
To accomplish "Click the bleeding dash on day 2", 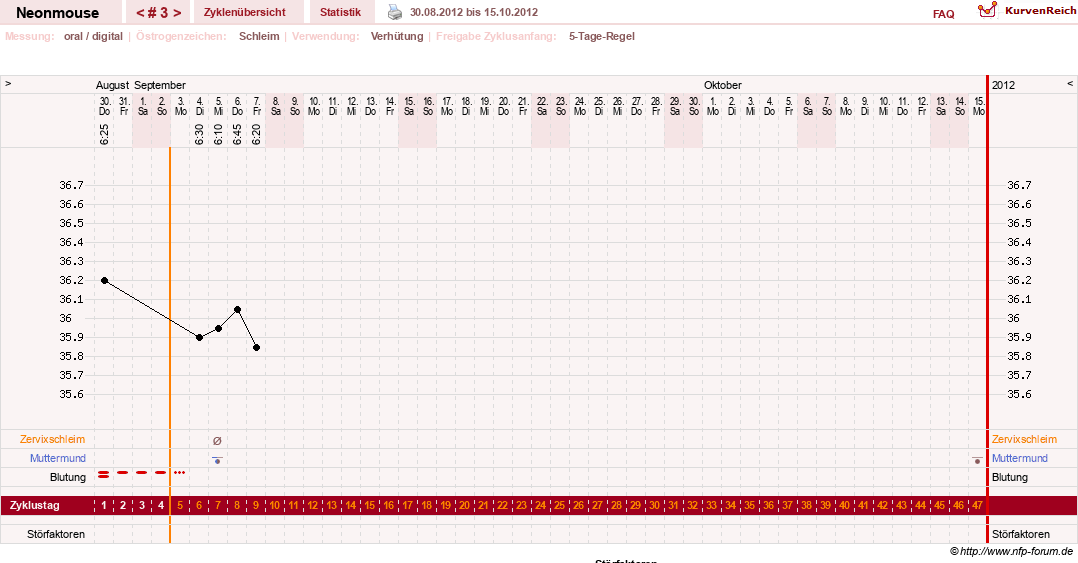I will point(122,472).
